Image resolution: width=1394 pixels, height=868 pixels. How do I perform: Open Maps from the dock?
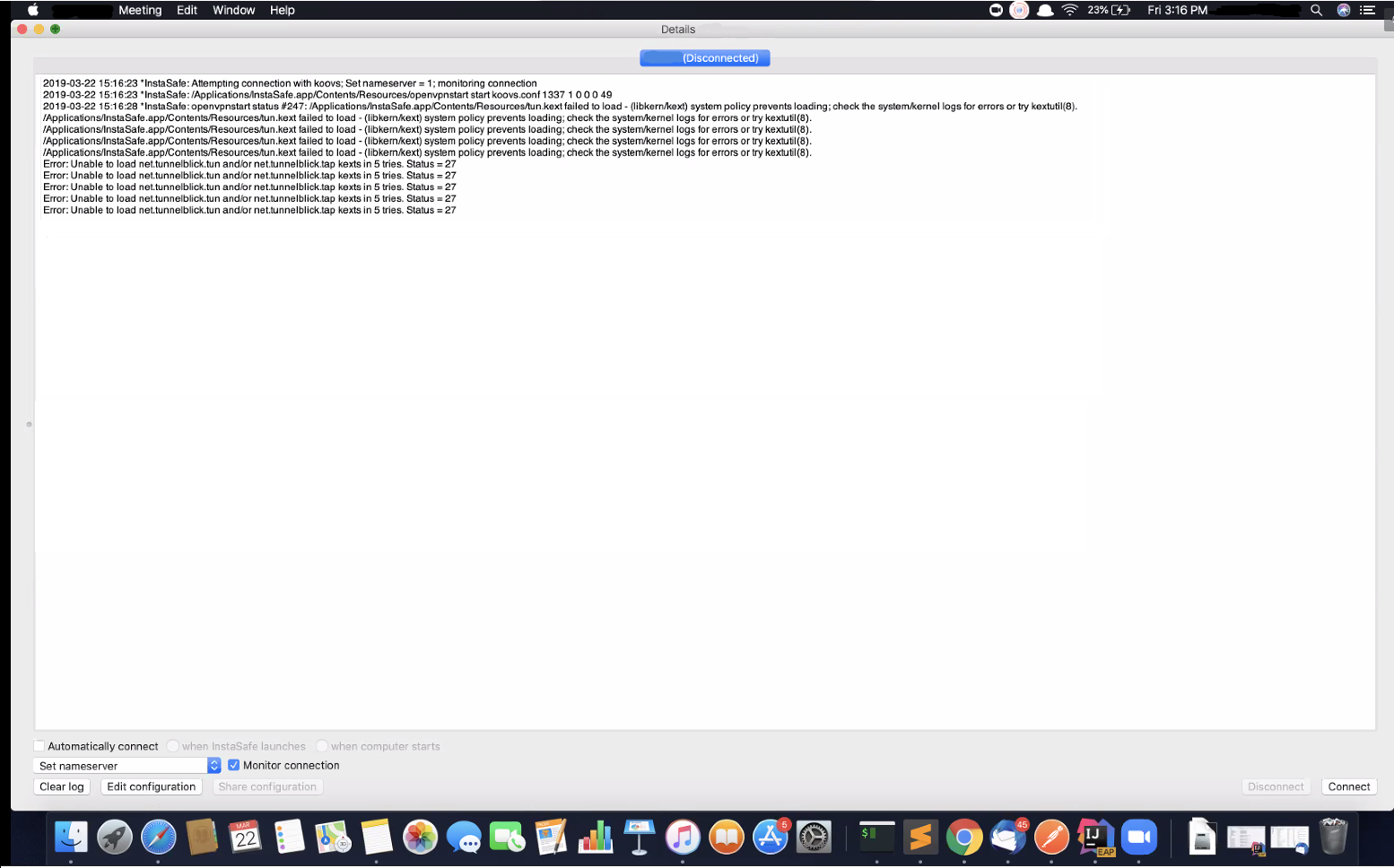[x=333, y=838]
